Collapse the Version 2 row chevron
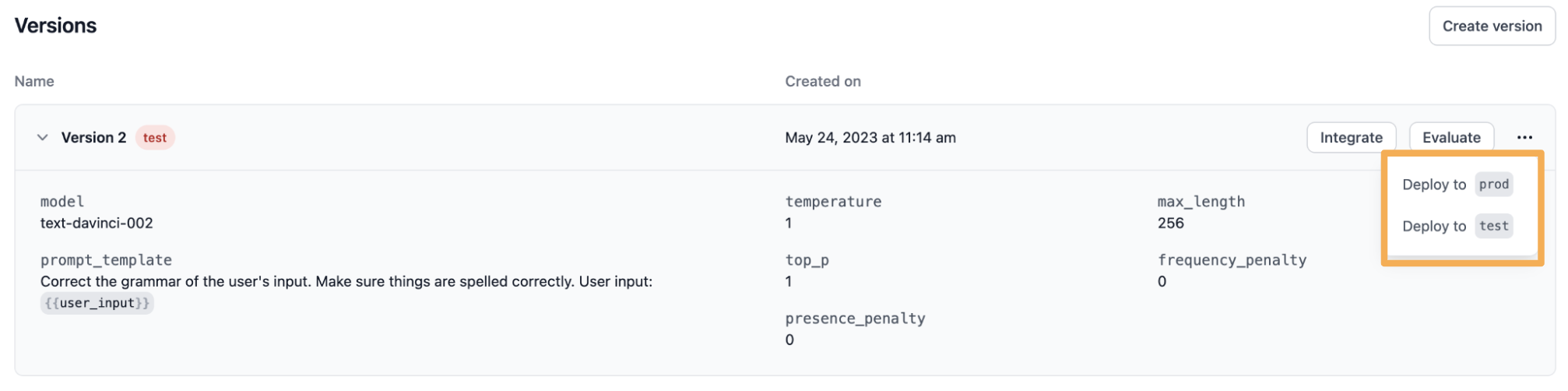This screenshot has height=391, width=1568. 43,138
